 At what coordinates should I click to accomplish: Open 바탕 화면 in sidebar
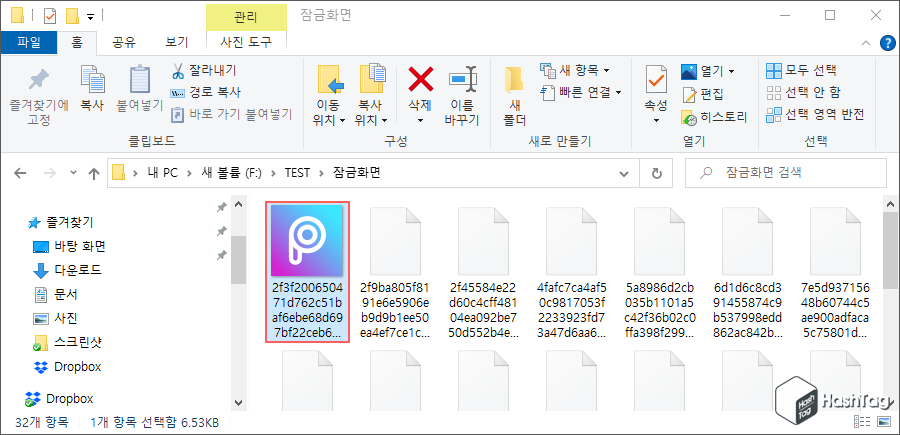pos(69,247)
